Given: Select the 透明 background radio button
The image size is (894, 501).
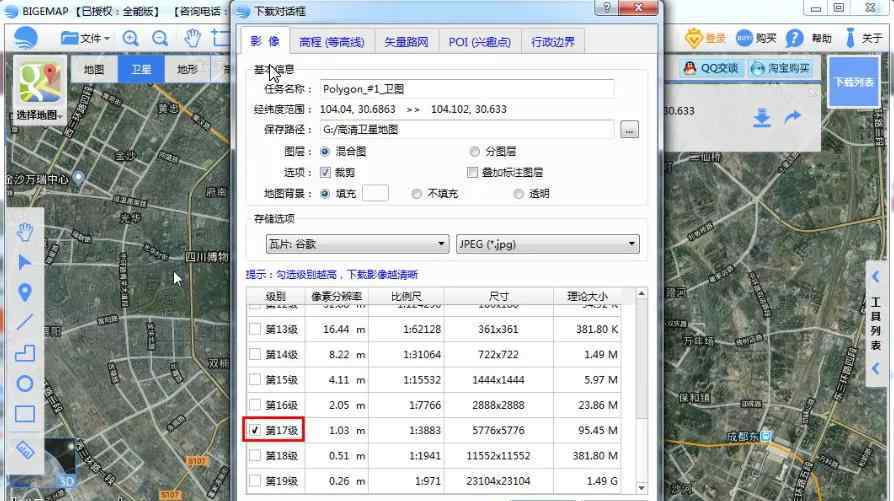Looking at the screenshot, I should coord(518,194).
